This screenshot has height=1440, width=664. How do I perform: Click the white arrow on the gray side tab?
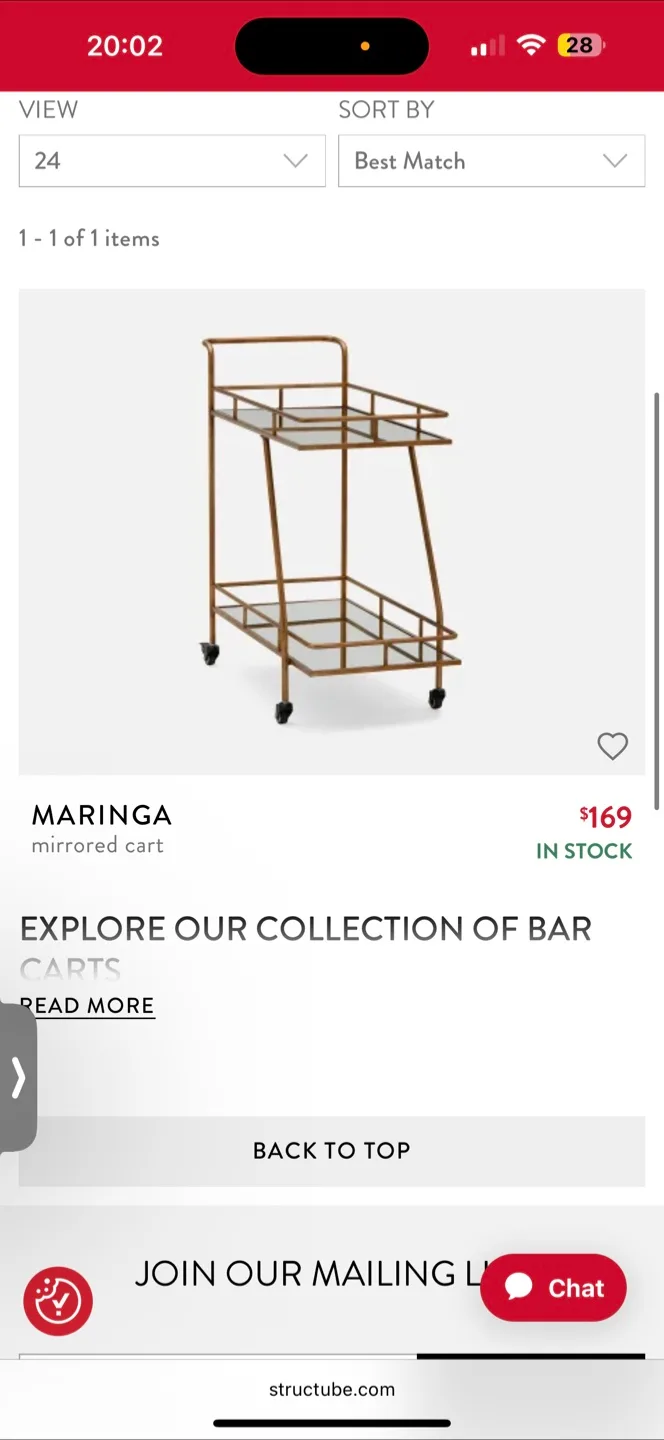[x=16, y=1078]
